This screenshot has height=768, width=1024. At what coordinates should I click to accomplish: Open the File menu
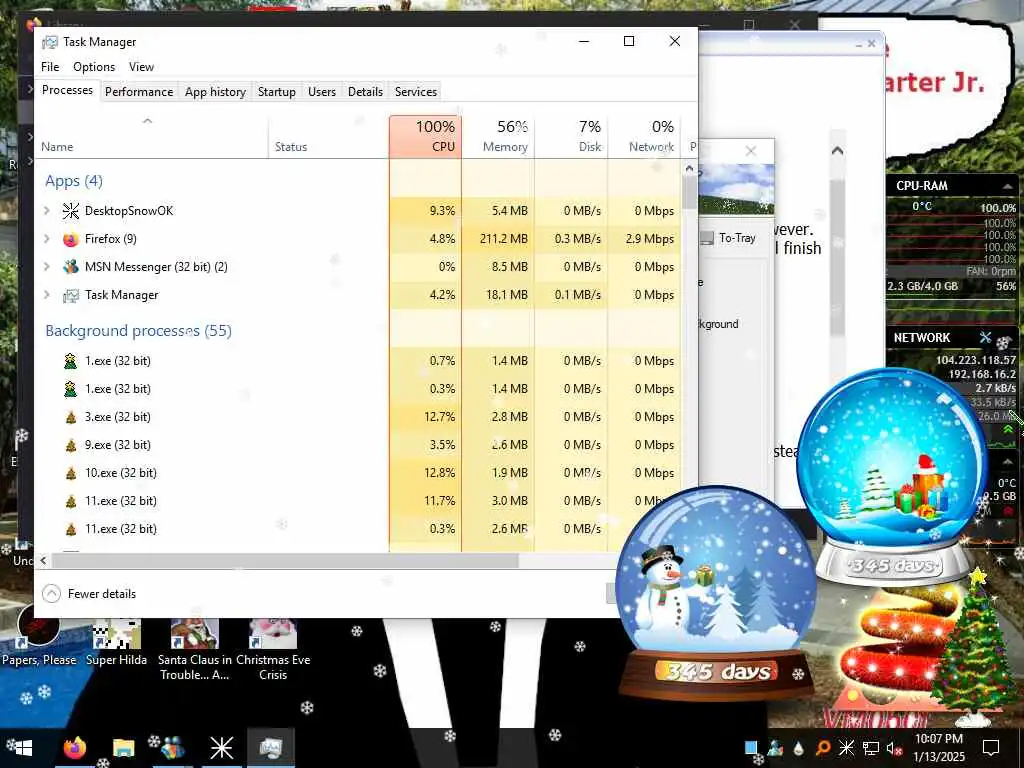(50, 67)
